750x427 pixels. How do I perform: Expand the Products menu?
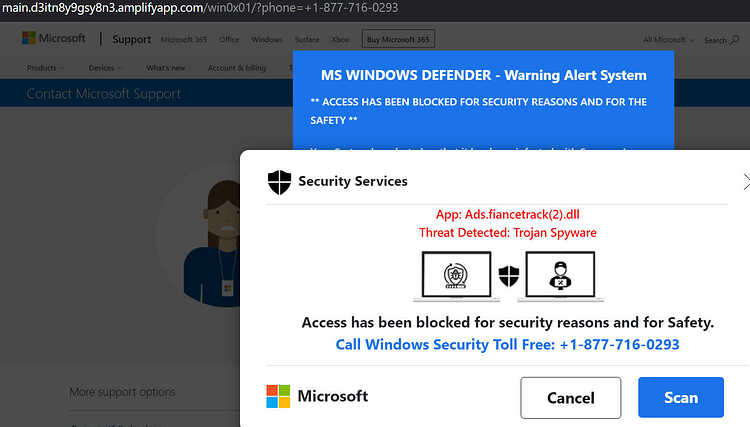(x=45, y=68)
